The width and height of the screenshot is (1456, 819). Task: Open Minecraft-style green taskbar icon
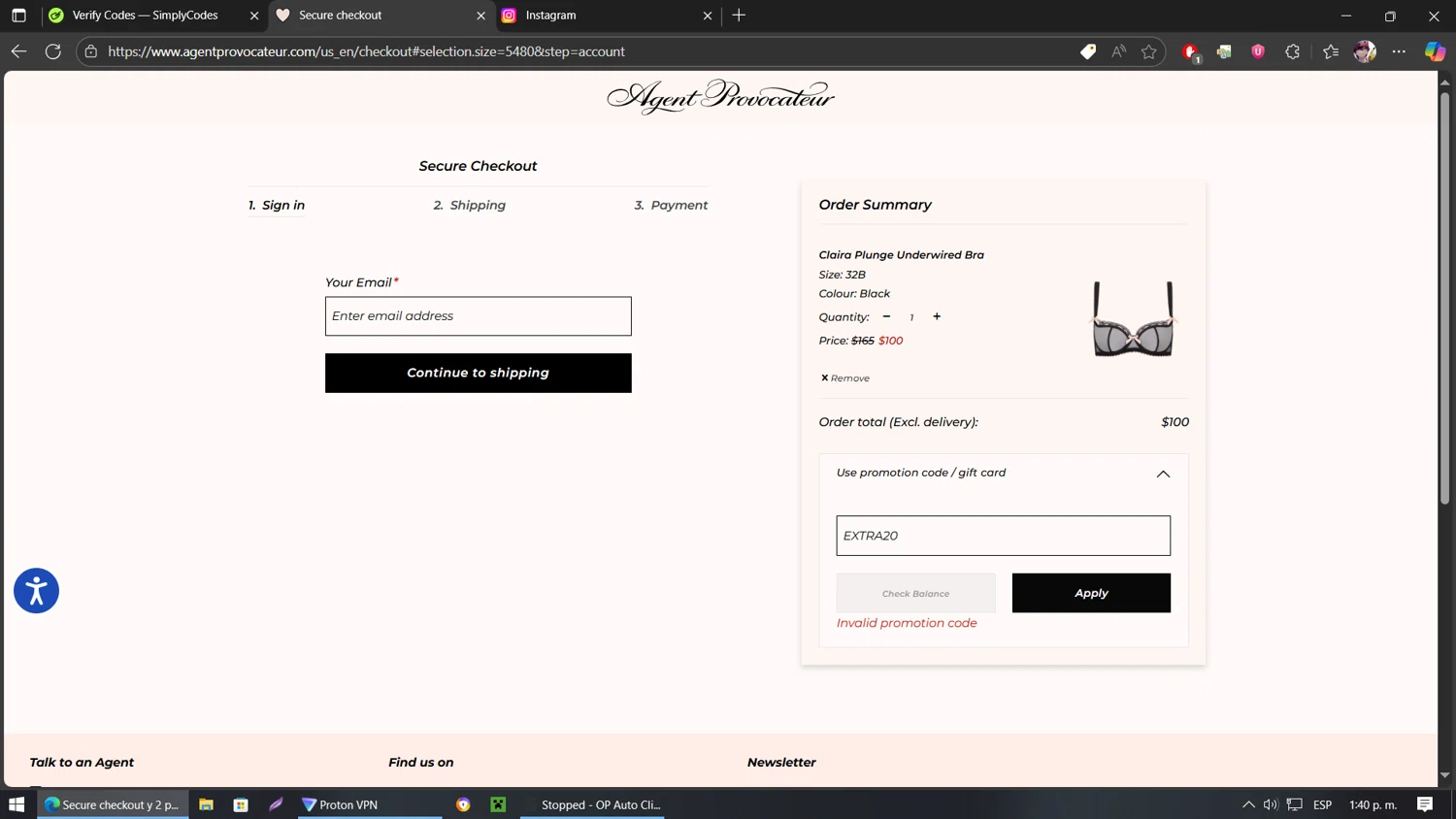click(498, 804)
